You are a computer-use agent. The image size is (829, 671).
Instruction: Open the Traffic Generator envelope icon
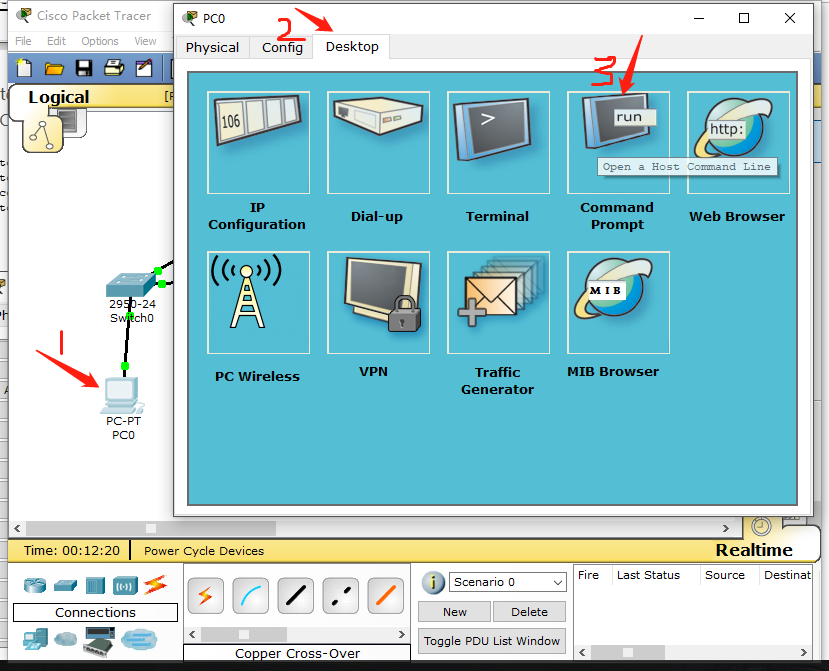pyautogui.click(x=499, y=302)
